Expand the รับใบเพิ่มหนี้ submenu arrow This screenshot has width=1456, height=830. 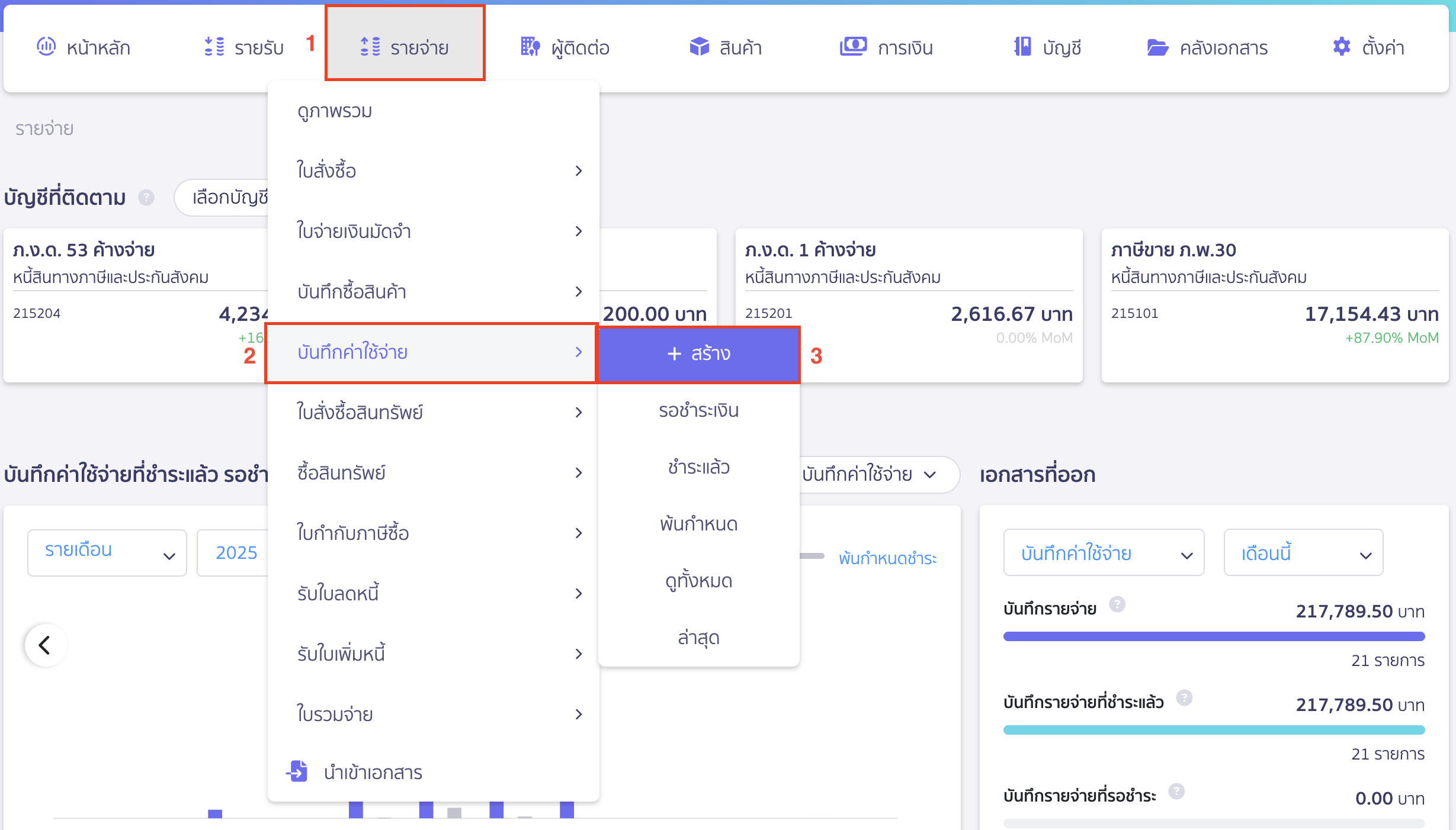[x=579, y=654]
